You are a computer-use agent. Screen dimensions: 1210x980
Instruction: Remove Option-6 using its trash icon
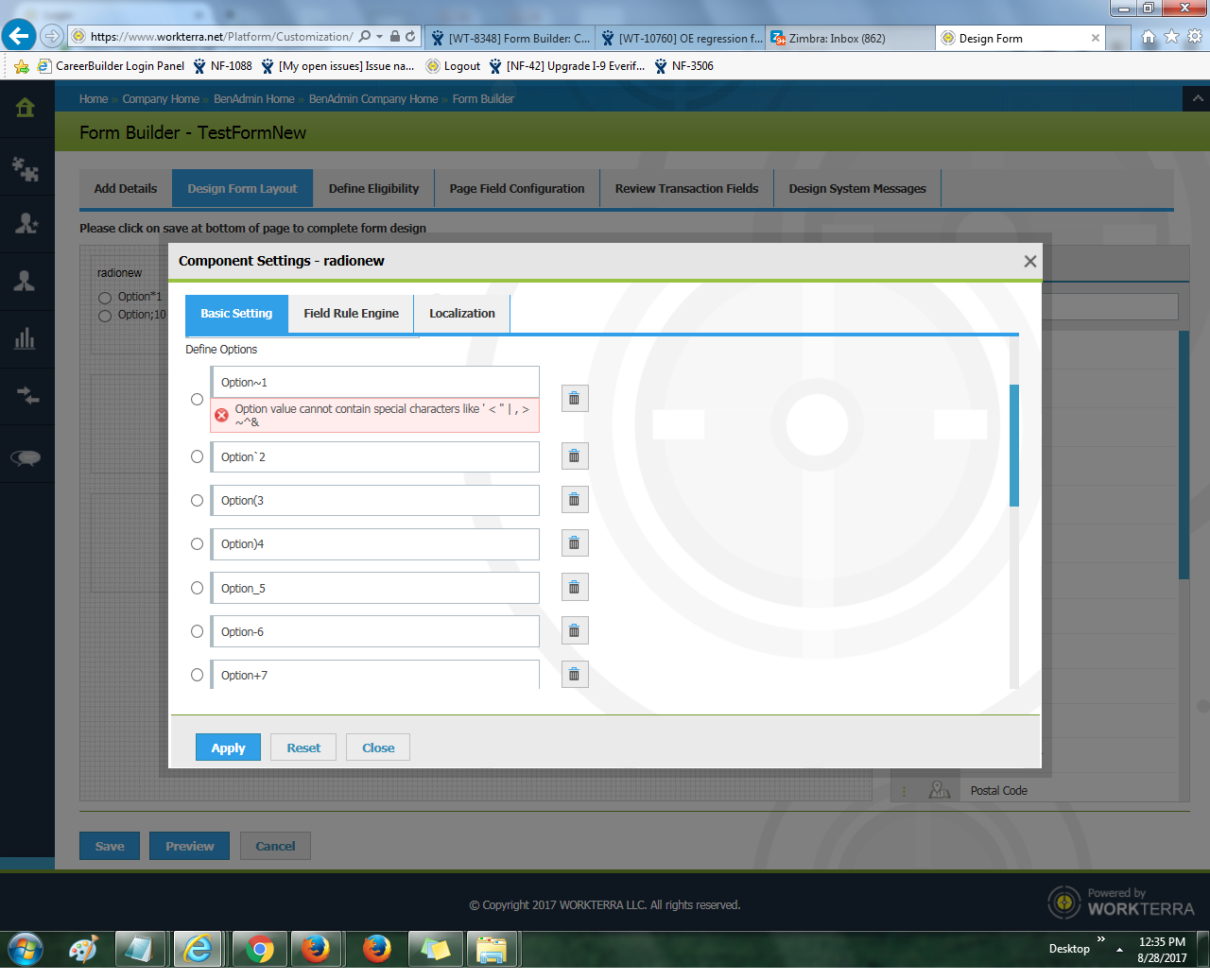(x=574, y=631)
